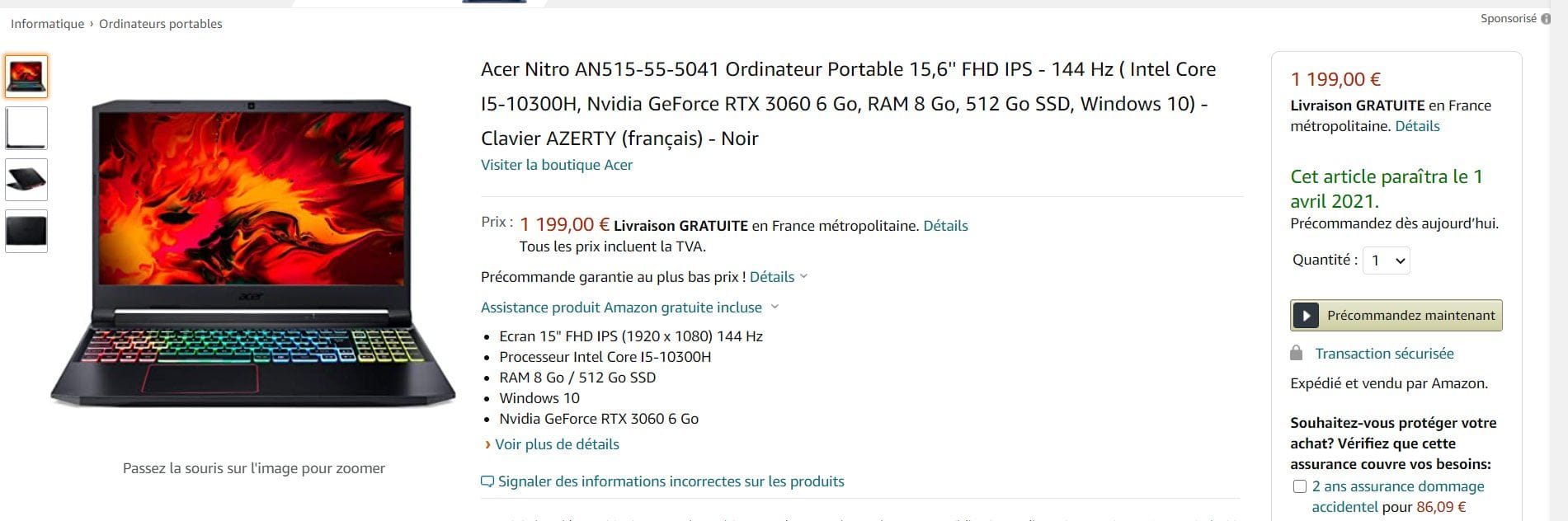Open the Ordinateurs portables breadcrumb
This screenshot has height=521, width=1568.
point(161,24)
